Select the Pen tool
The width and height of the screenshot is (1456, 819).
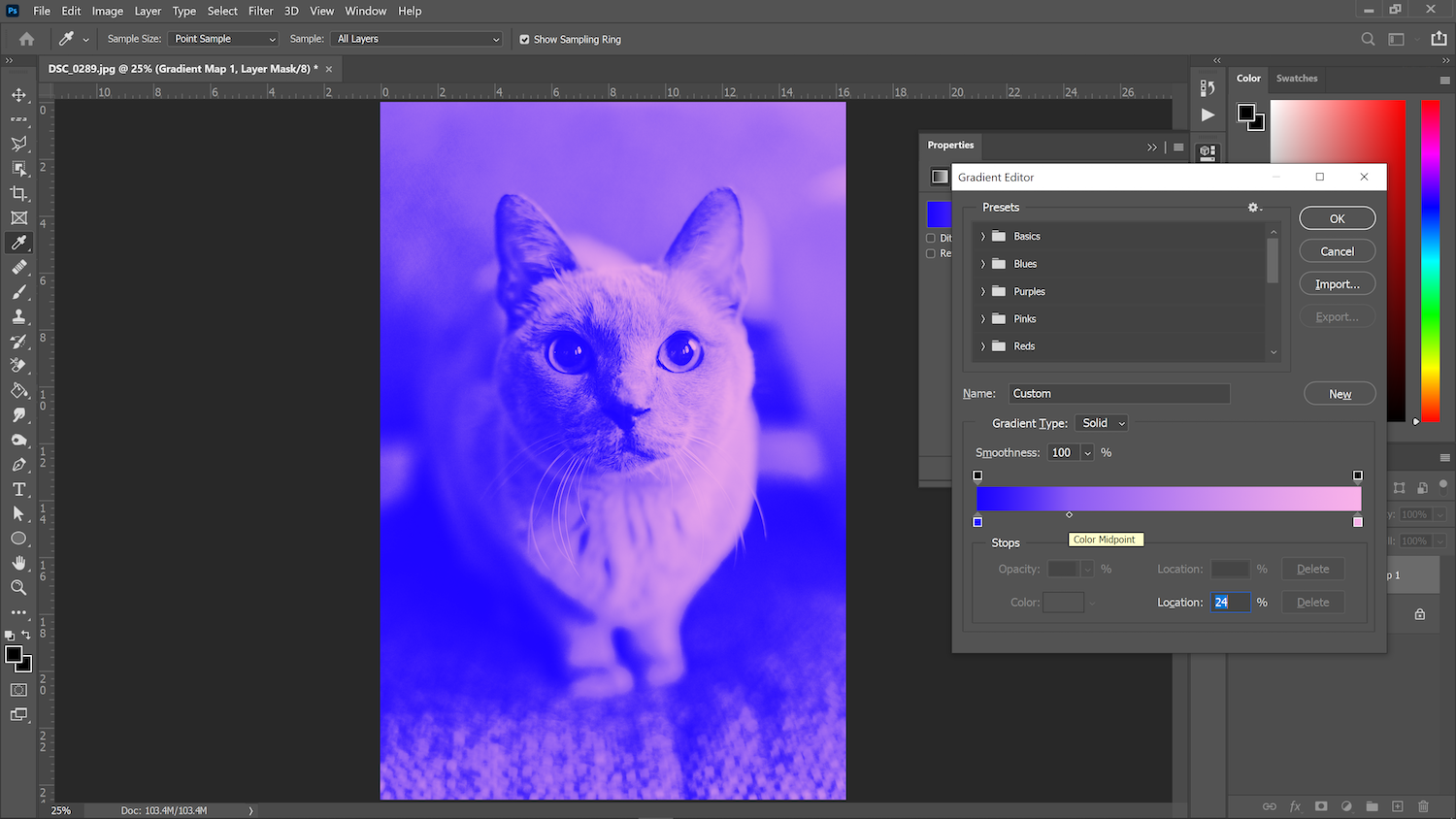18,465
